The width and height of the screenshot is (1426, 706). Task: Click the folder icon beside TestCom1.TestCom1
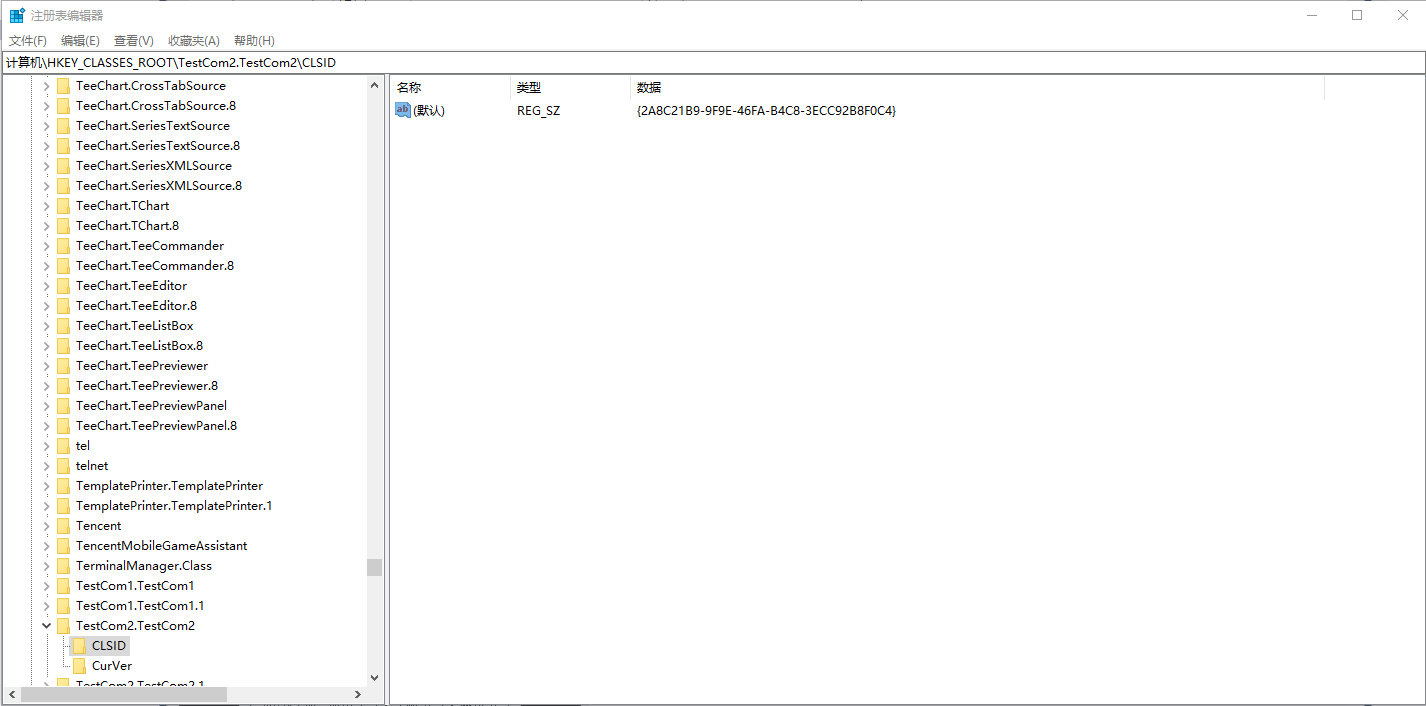pos(64,585)
